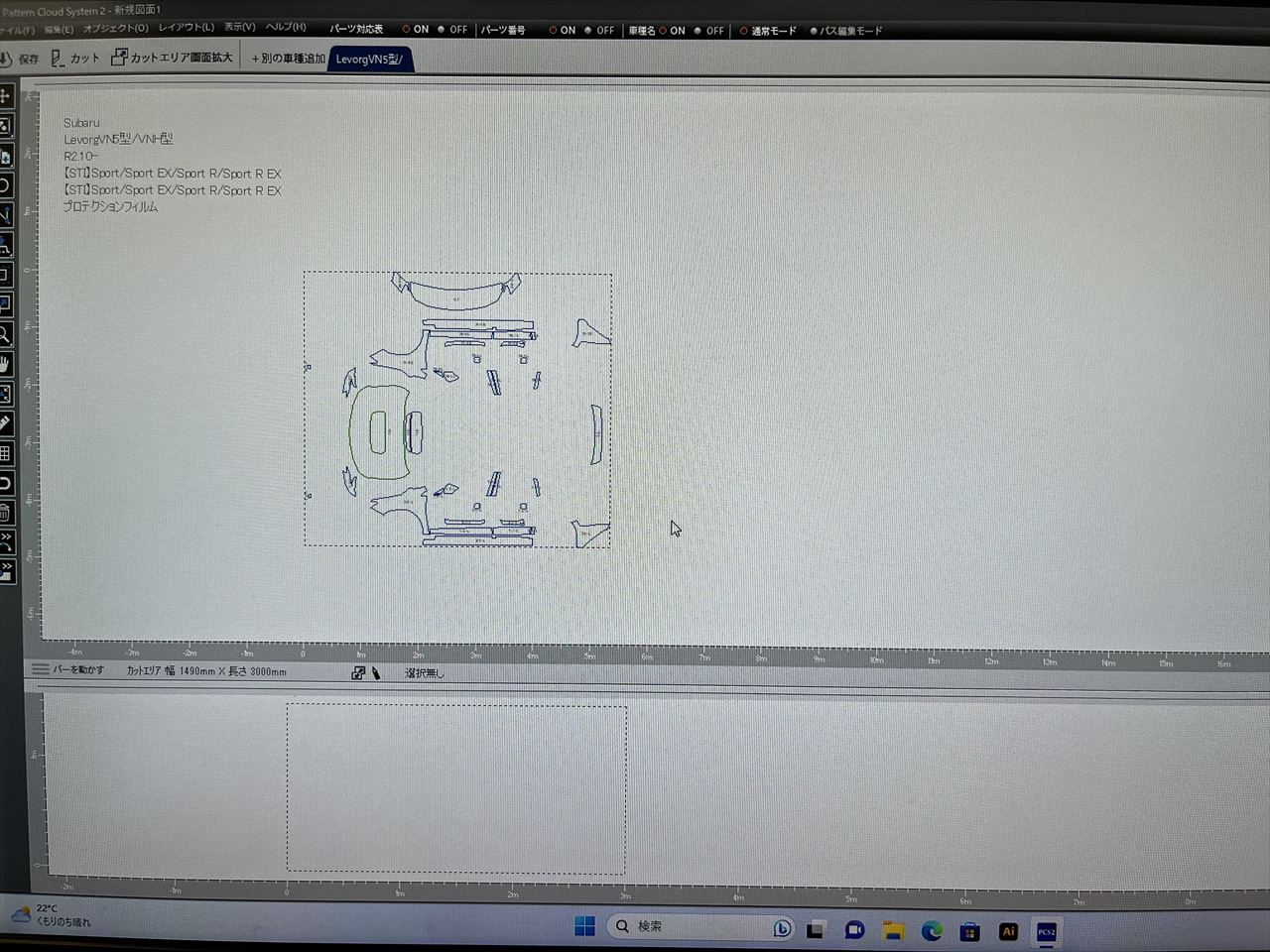The width and height of the screenshot is (1270, 952).
Task: Select the pencil edit tool
Action: [x=5, y=423]
